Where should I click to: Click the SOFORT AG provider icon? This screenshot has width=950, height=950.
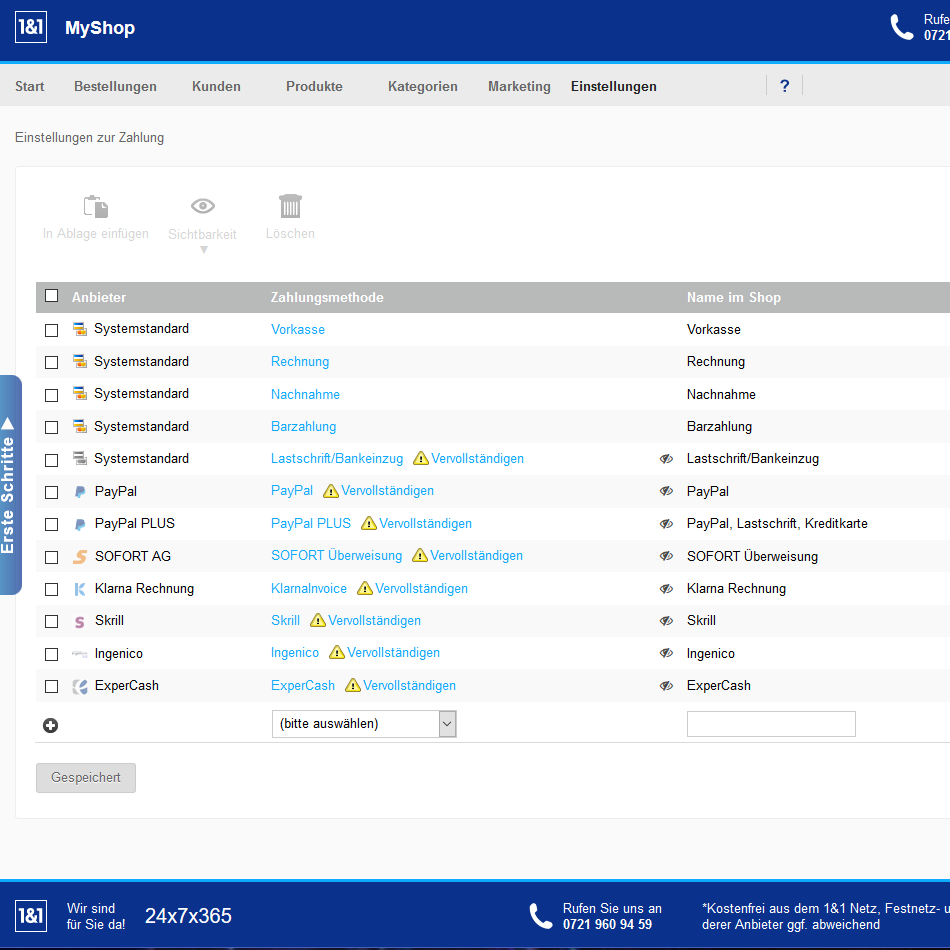point(80,556)
